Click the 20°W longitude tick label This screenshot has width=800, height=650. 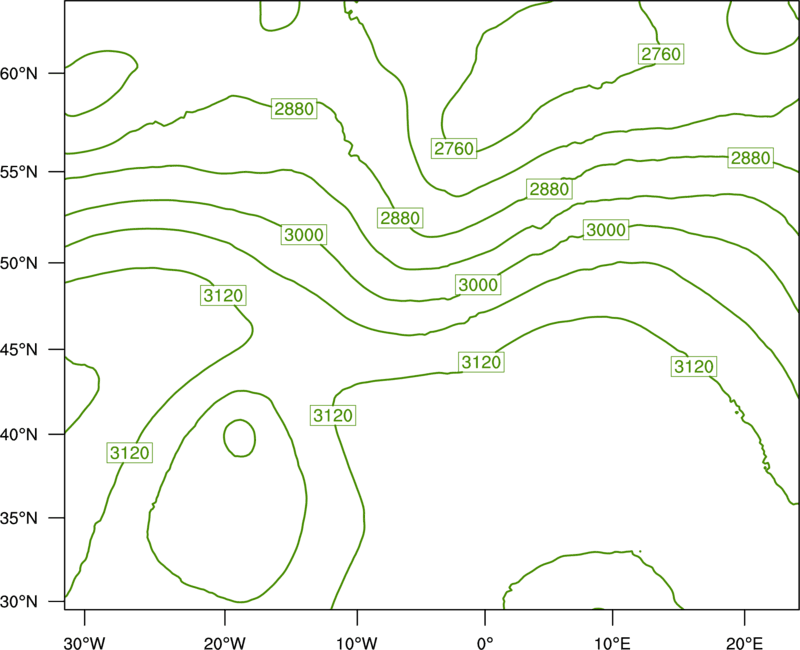[x=224, y=643]
